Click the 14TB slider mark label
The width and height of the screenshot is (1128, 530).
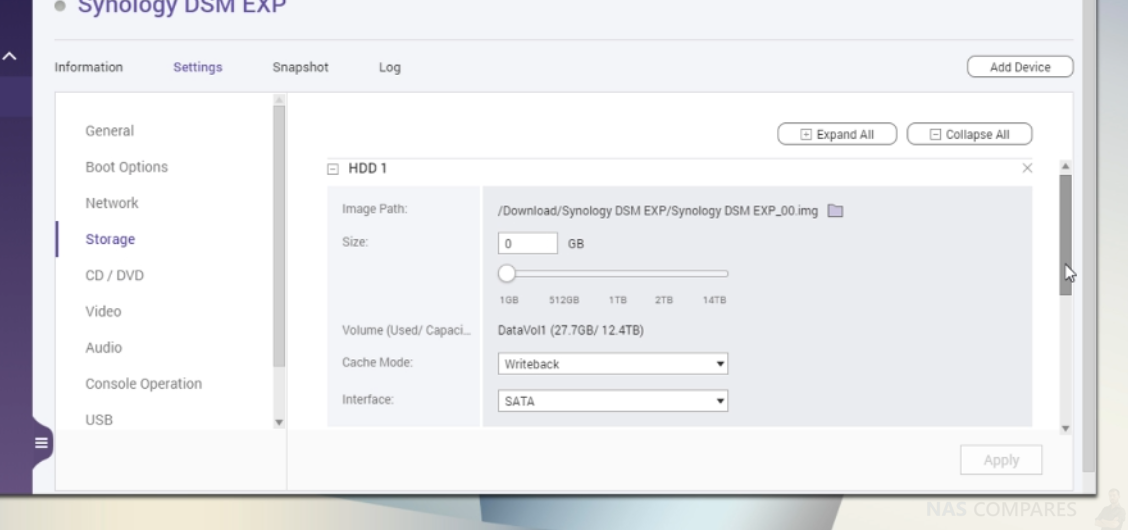[x=714, y=300]
